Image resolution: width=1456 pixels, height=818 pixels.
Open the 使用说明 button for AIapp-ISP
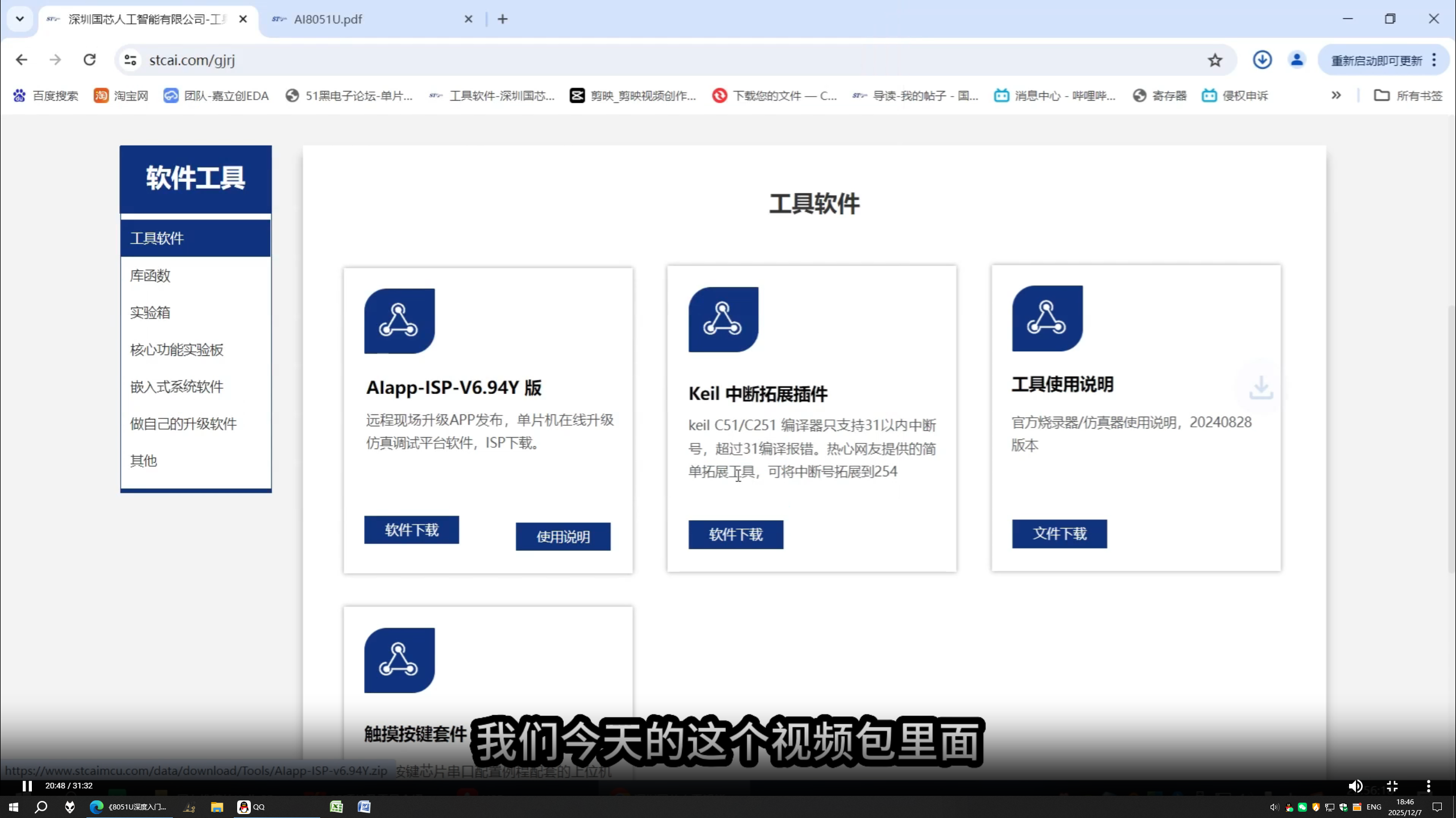pos(562,537)
